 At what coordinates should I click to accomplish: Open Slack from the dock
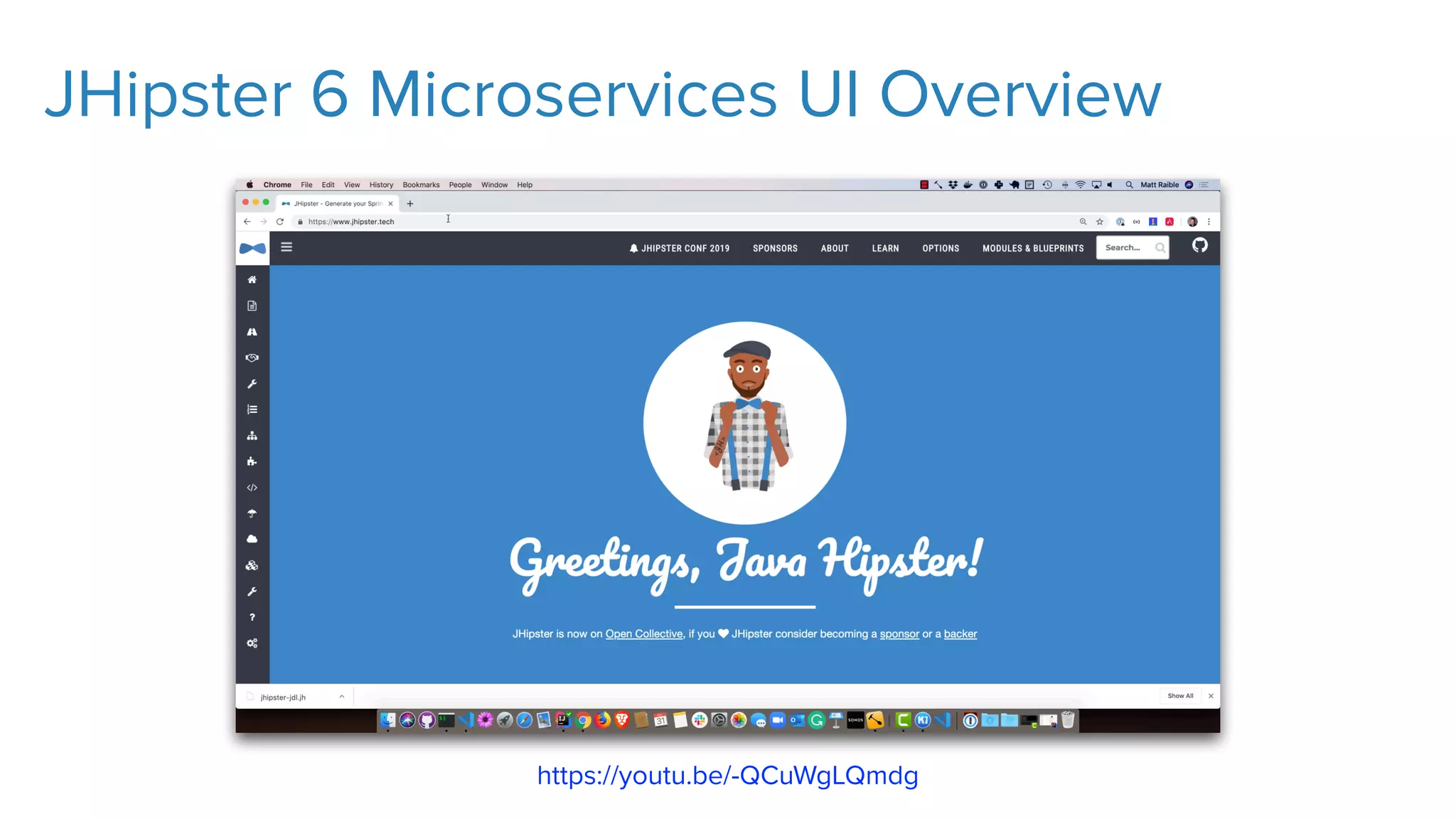point(700,720)
